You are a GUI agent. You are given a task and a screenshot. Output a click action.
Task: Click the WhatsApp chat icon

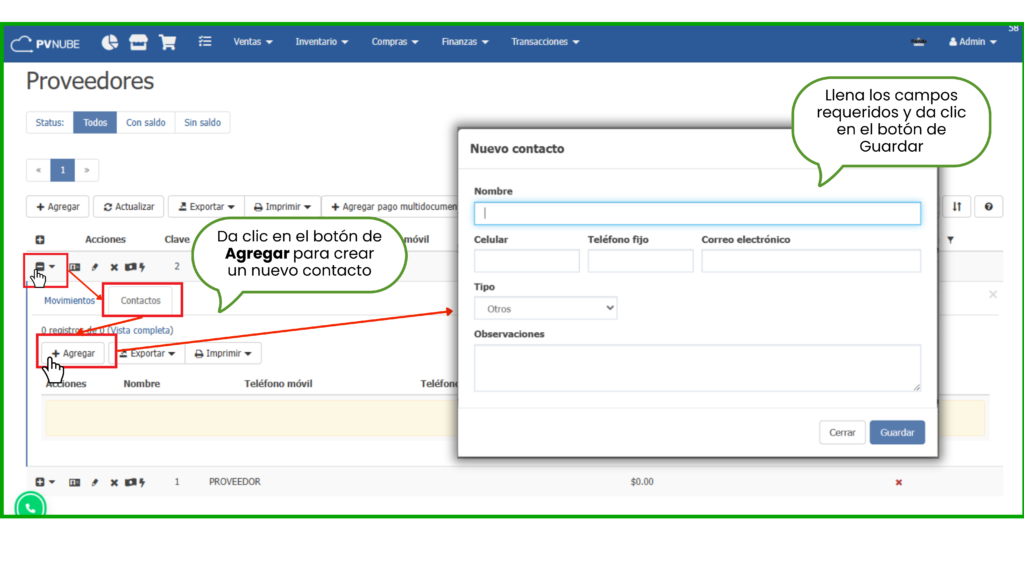(x=30, y=507)
